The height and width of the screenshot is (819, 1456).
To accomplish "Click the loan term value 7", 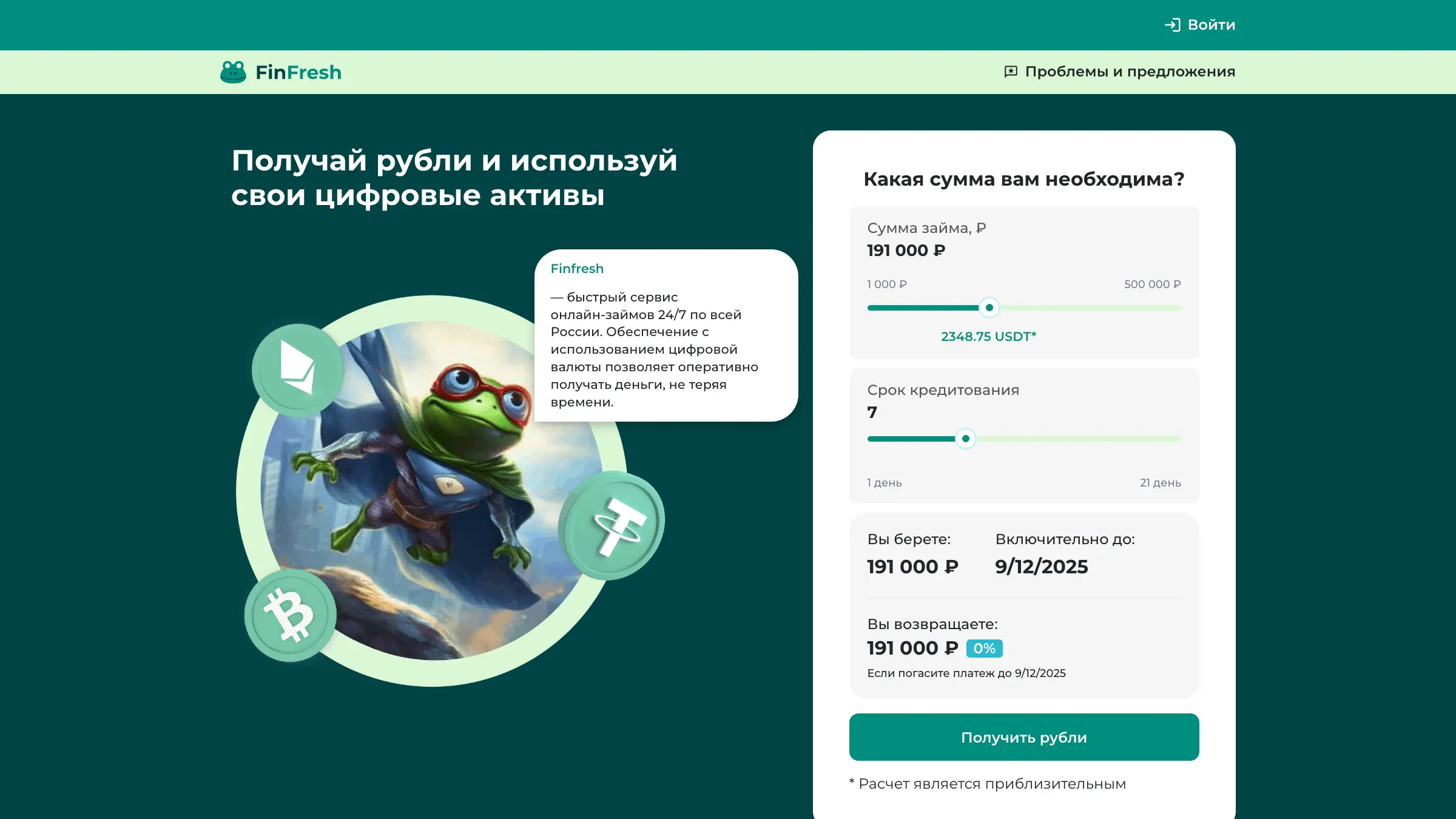I will tap(872, 412).
